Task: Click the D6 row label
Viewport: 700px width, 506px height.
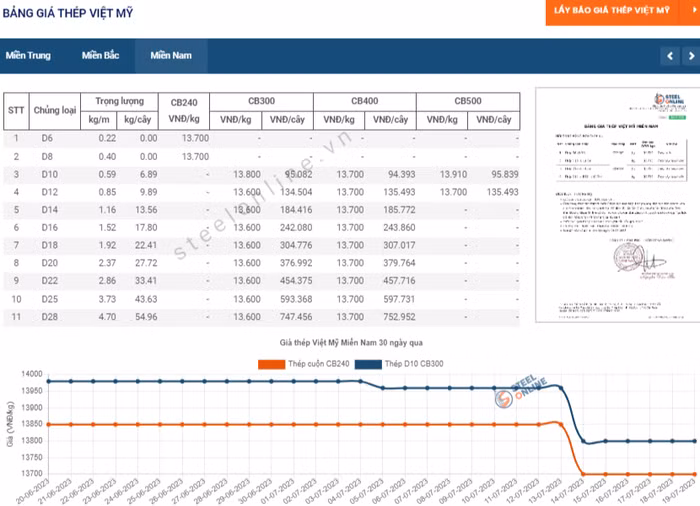Action: point(47,138)
